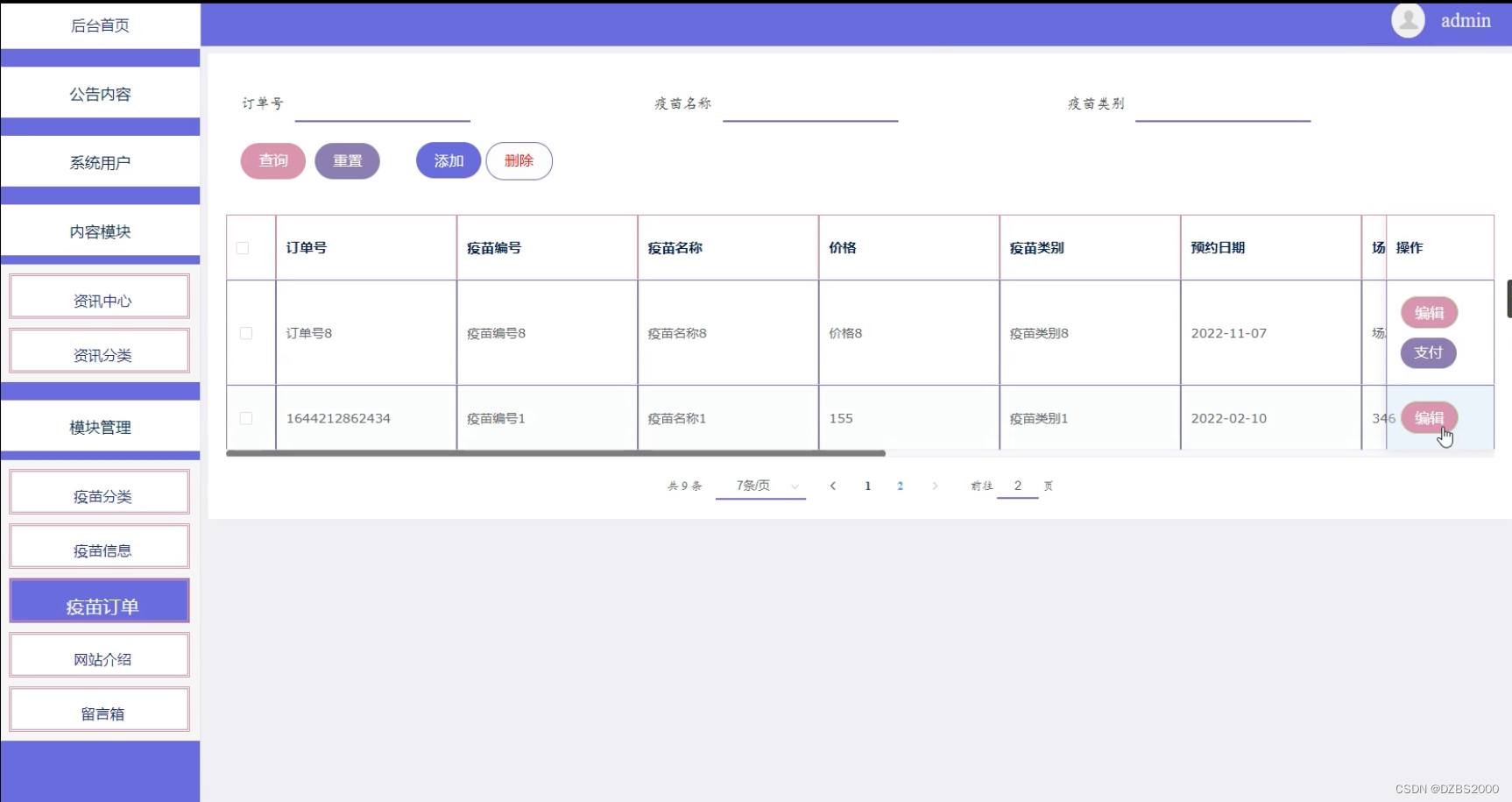Viewport: 1512px width, 802px height.
Task: Open 资讯分类 menu item
Action: [100, 351]
